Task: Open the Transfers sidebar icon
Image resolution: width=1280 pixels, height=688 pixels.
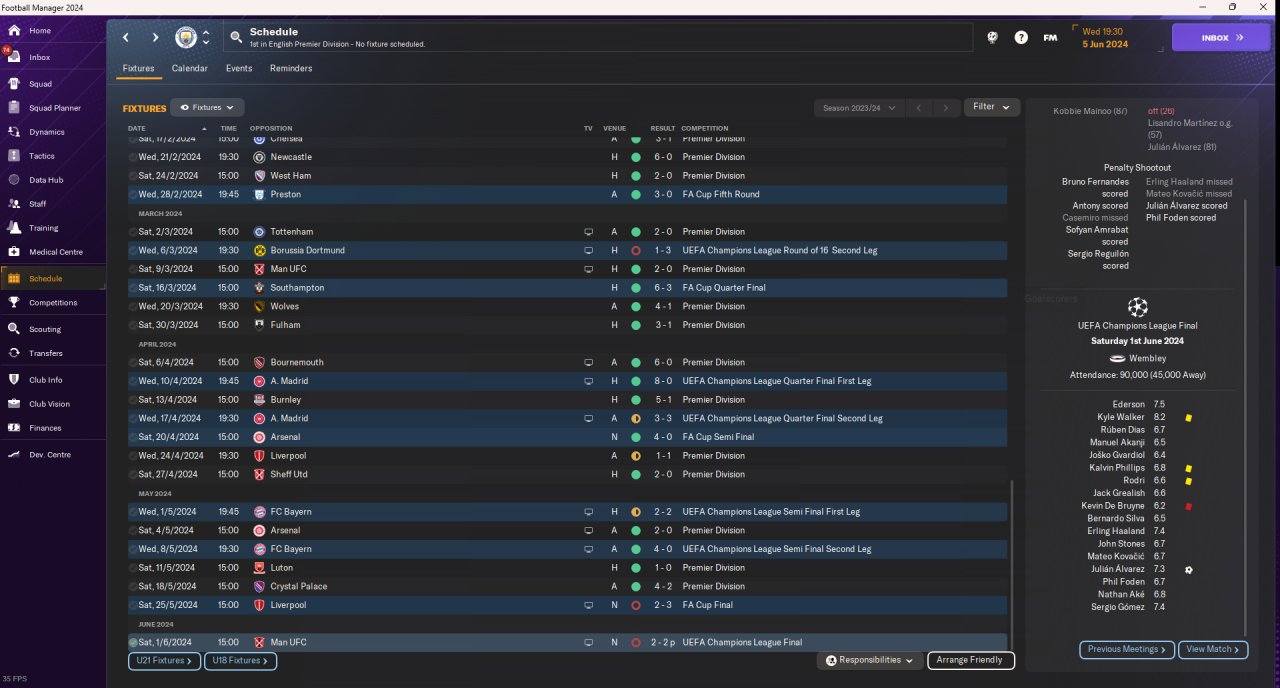Action: (x=14, y=353)
